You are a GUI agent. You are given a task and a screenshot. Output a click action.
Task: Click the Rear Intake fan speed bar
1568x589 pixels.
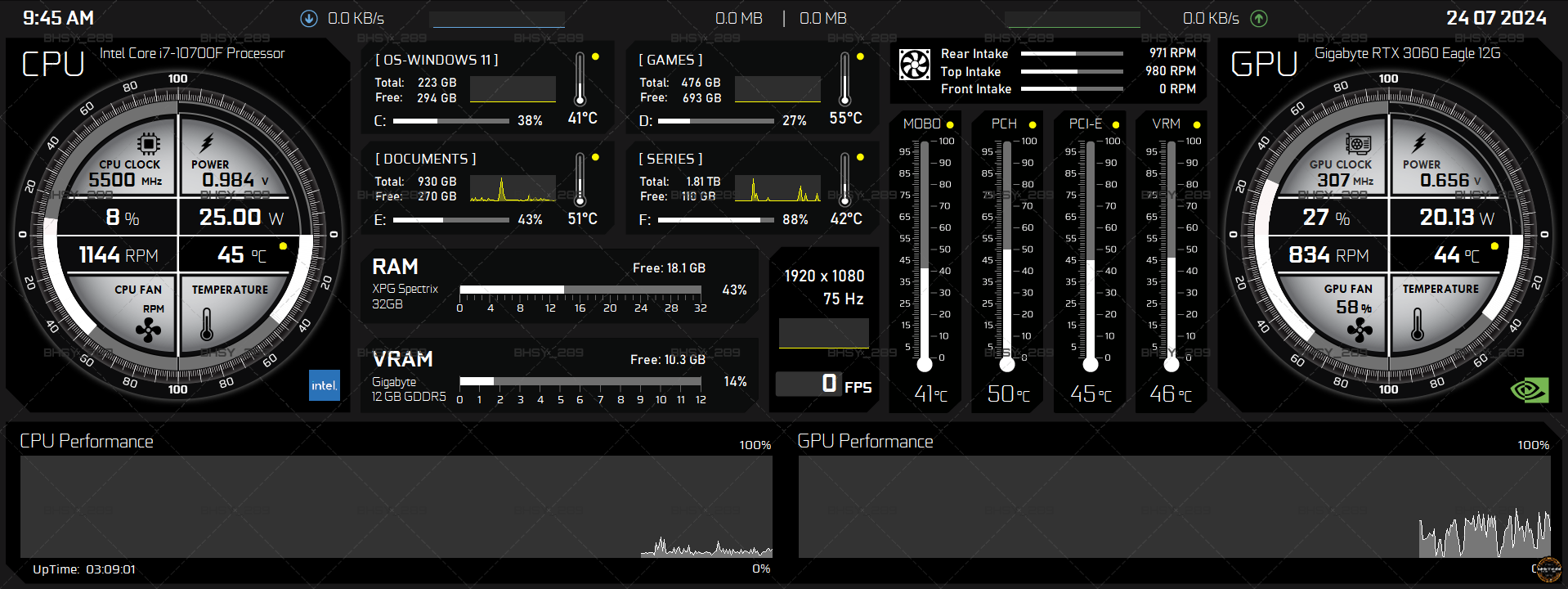[1072, 53]
